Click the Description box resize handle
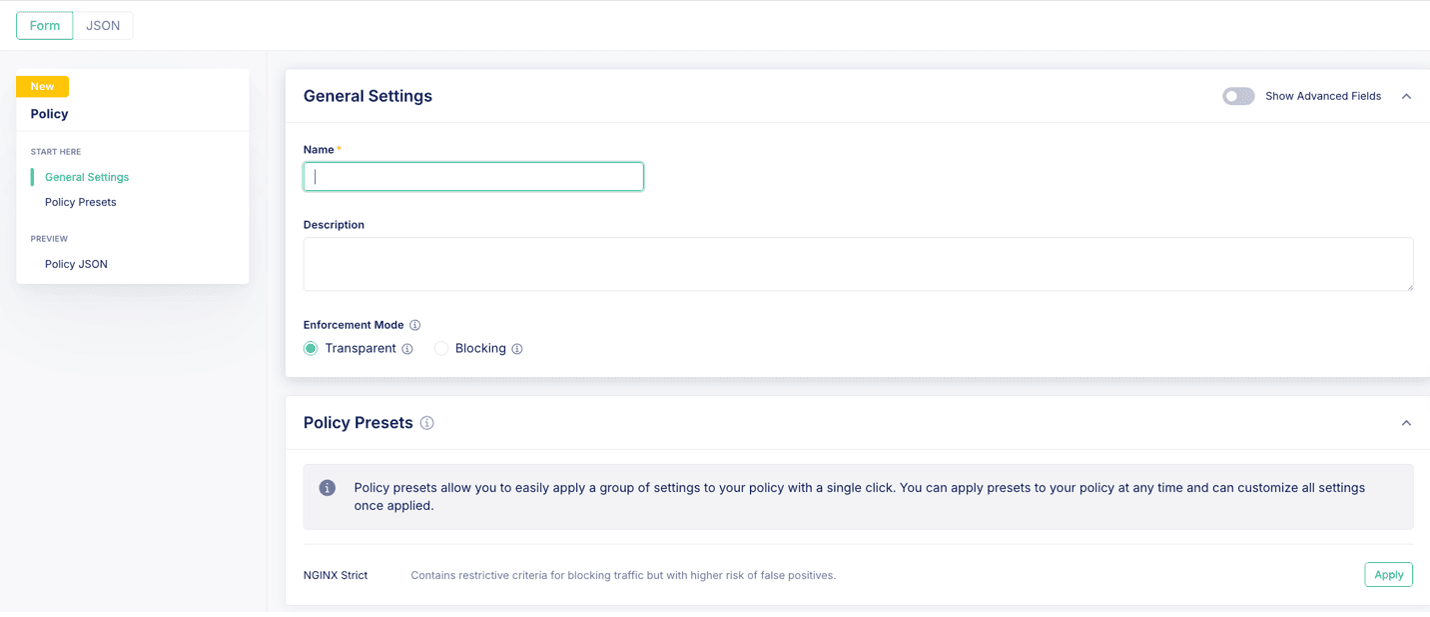 (1408, 286)
